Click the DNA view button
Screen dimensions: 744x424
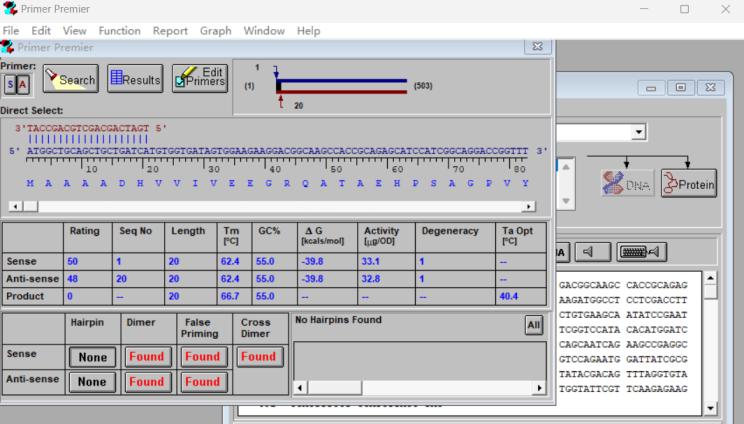pos(627,182)
